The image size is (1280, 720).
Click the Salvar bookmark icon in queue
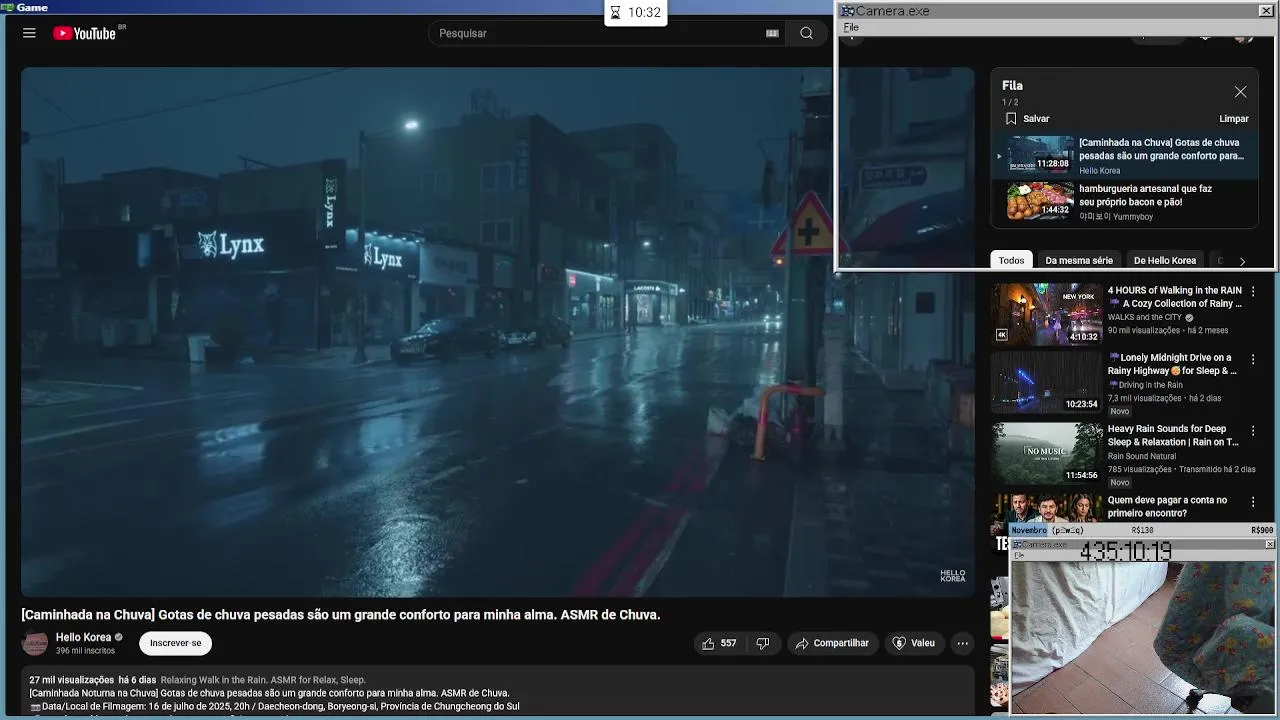[x=1011, y=118]
